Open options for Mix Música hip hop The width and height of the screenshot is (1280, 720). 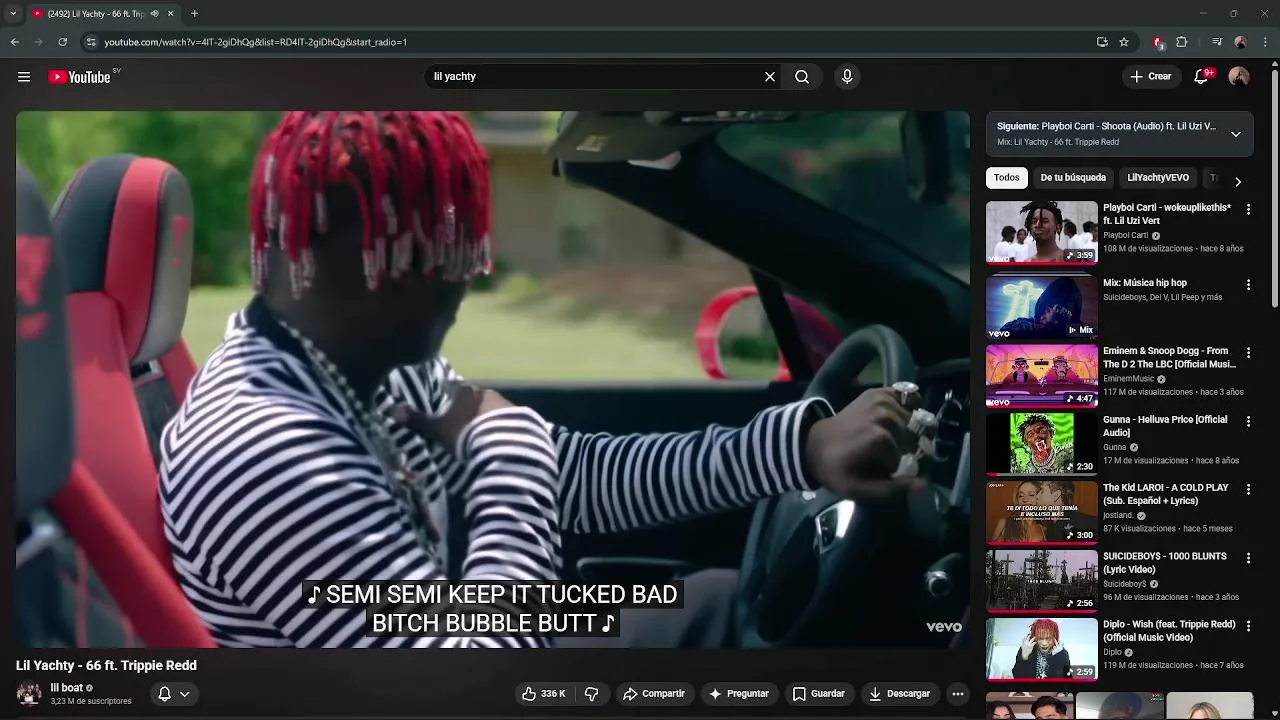point(1248,285)
